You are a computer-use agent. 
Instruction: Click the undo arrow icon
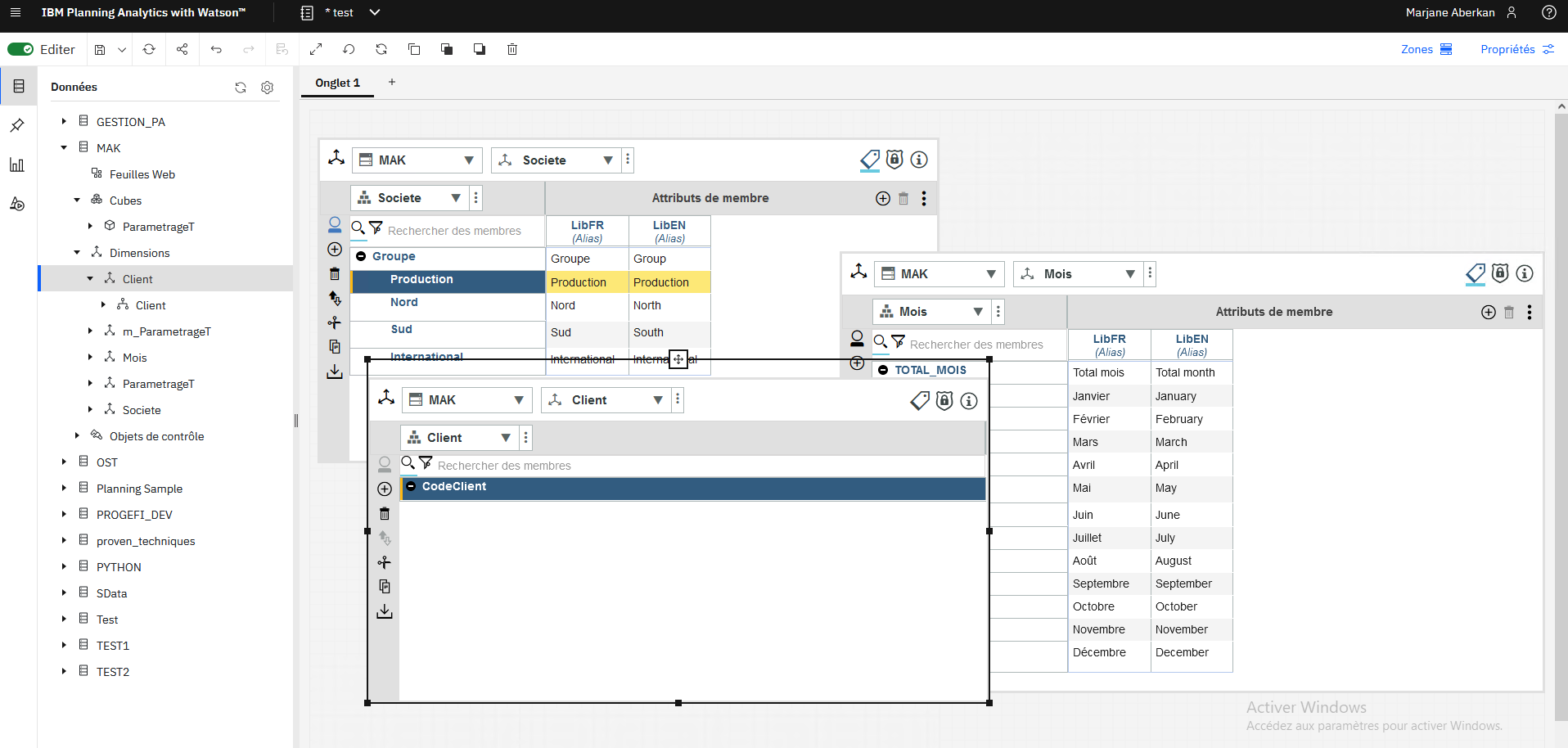click(x=216, y=49)
